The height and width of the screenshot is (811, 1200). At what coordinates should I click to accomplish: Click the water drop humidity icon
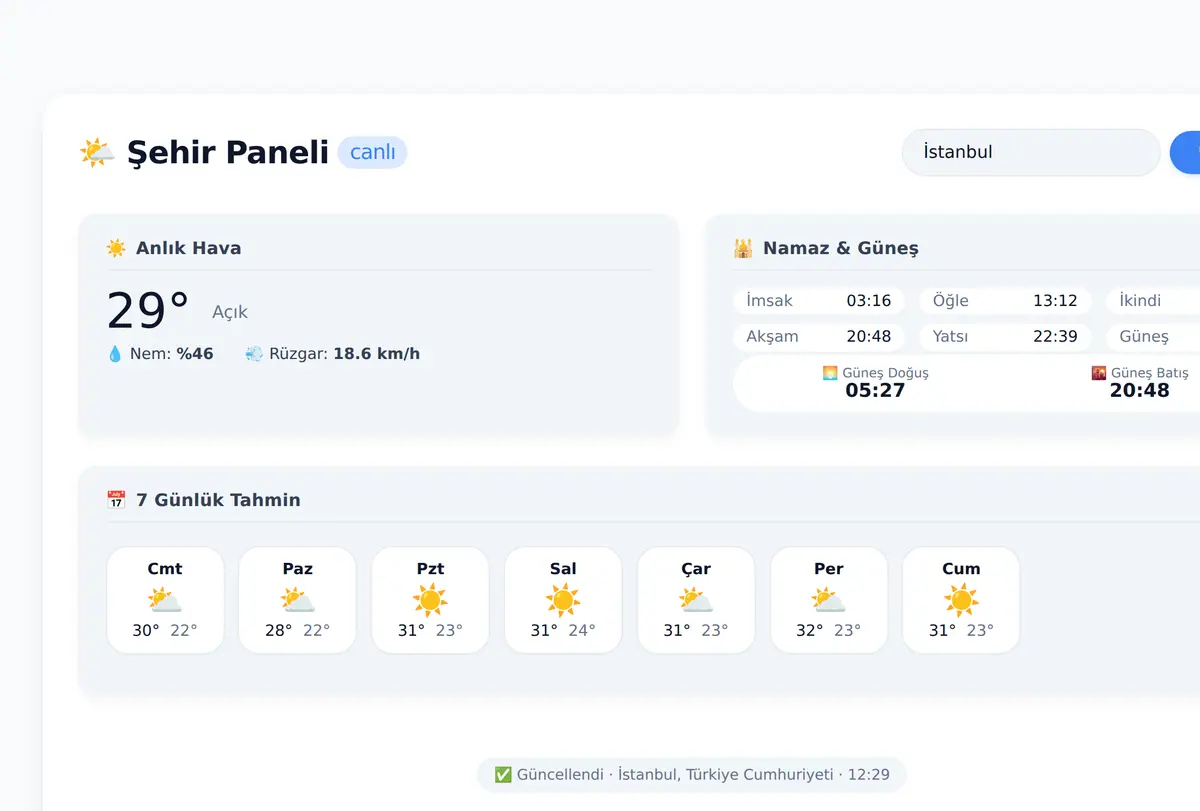tap(115, 354)
